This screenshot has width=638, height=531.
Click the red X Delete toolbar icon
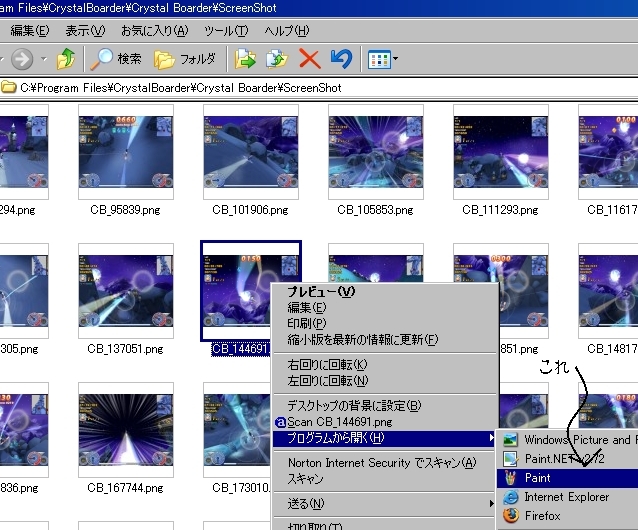tap(309, 59)
